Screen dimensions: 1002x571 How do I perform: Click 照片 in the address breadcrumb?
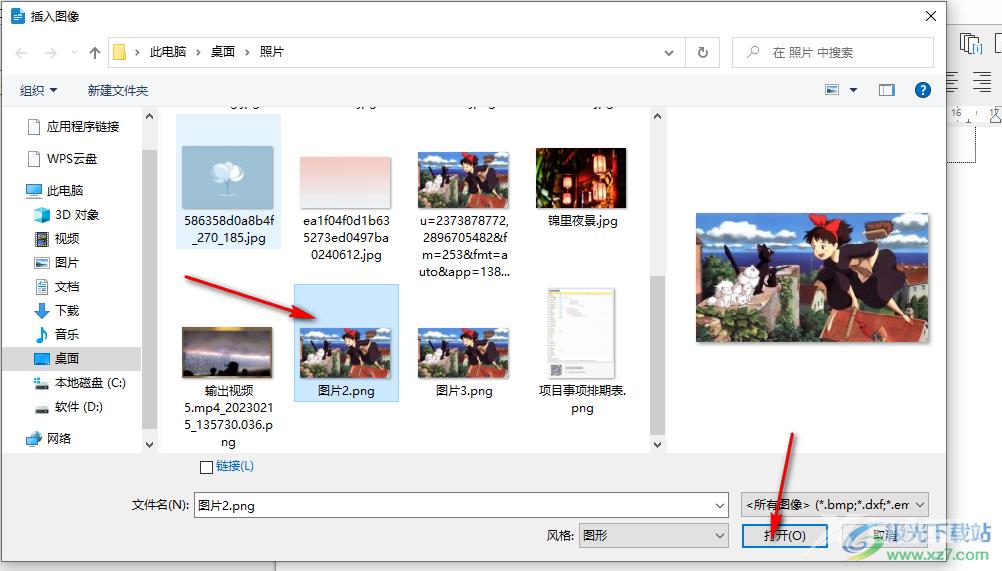pos(272,52)
